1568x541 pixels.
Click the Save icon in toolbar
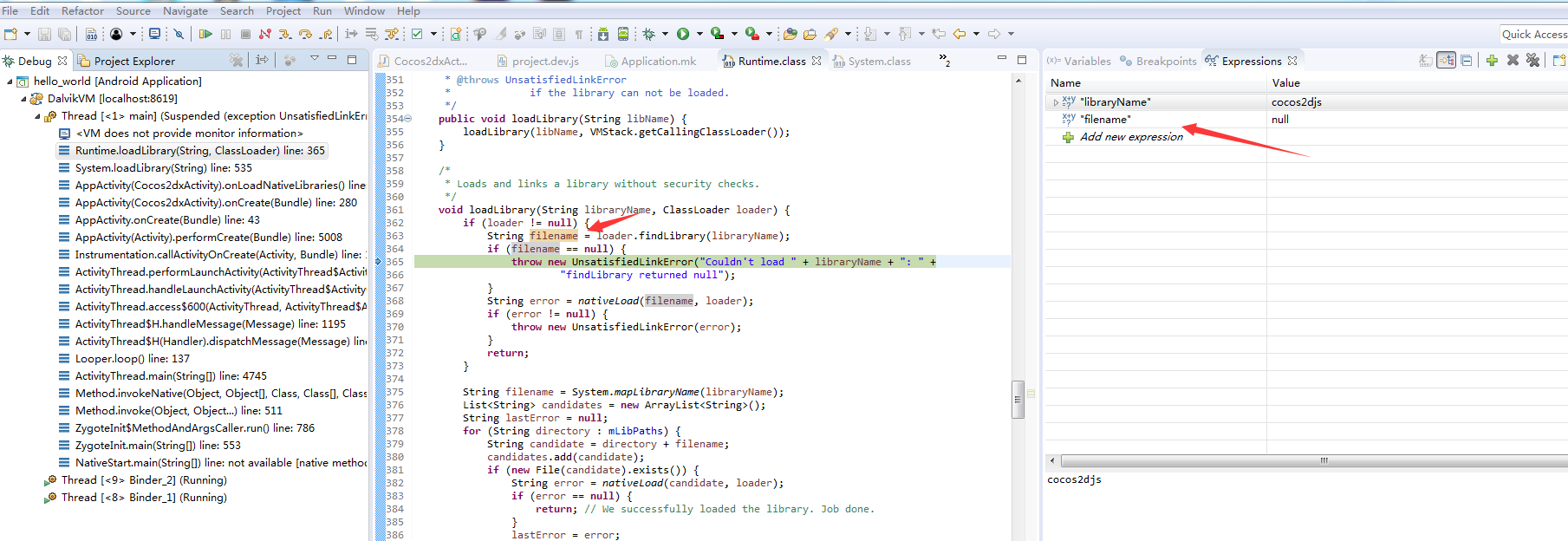[x=44, y=34]
